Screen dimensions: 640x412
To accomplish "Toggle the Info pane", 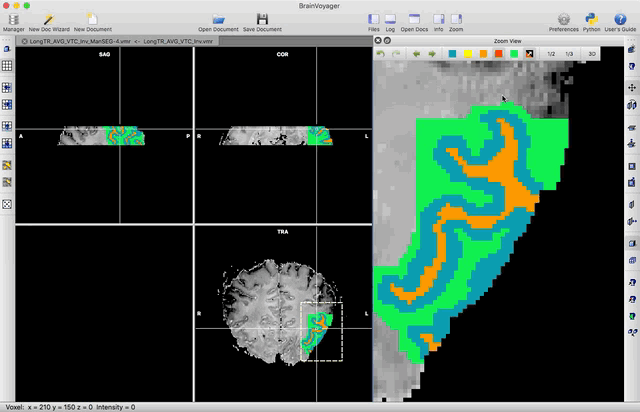I will point(438,19).
